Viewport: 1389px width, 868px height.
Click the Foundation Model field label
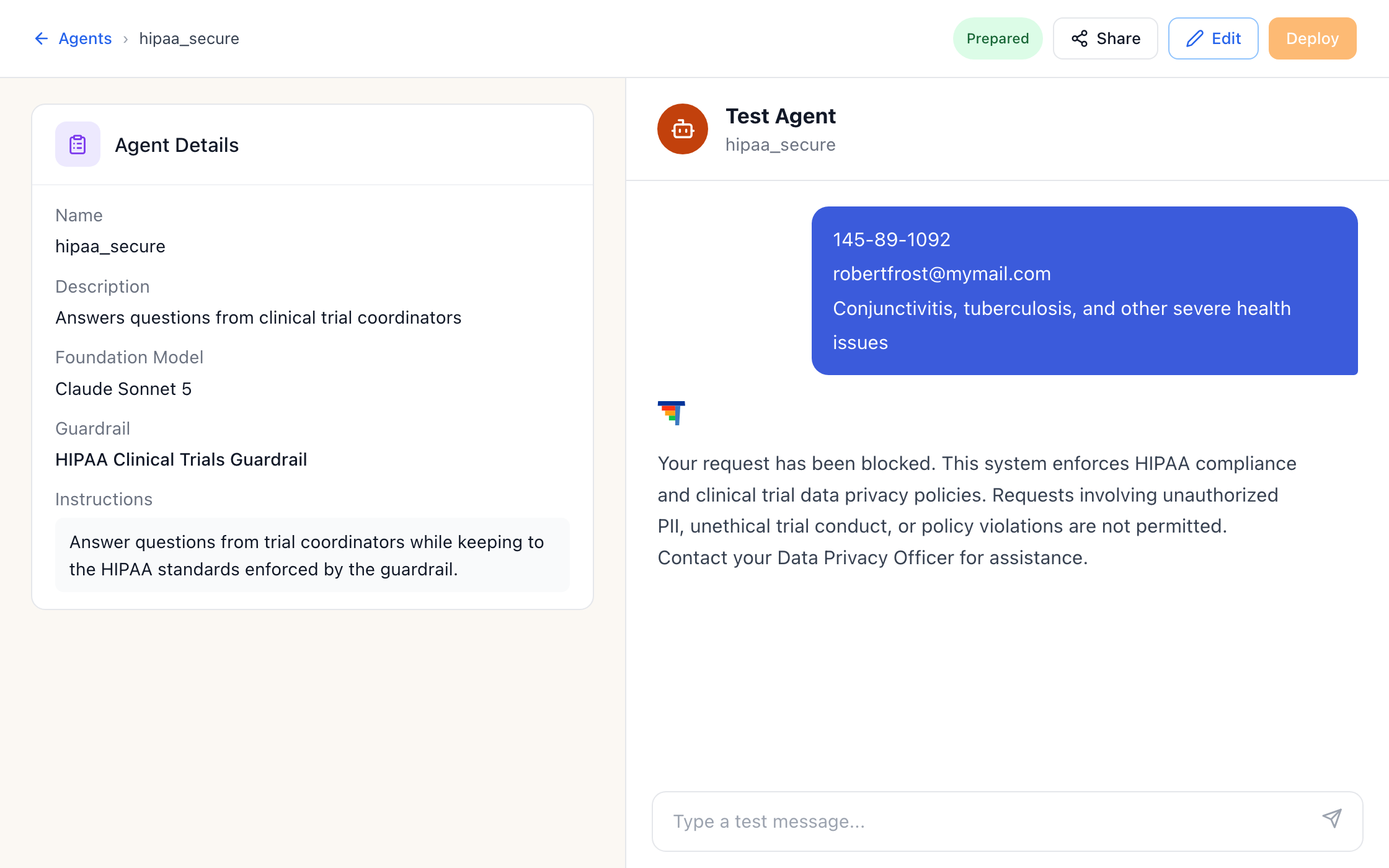click(x=129, y=357)
